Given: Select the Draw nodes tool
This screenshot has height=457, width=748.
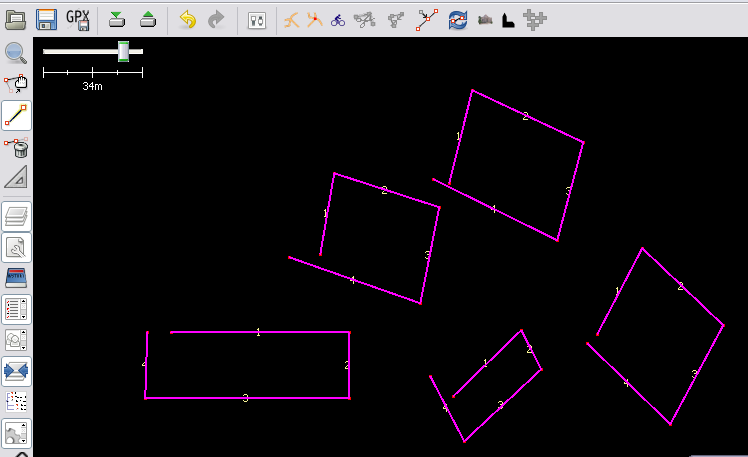Looking at the screenshot, I should (x=16, y=116).
